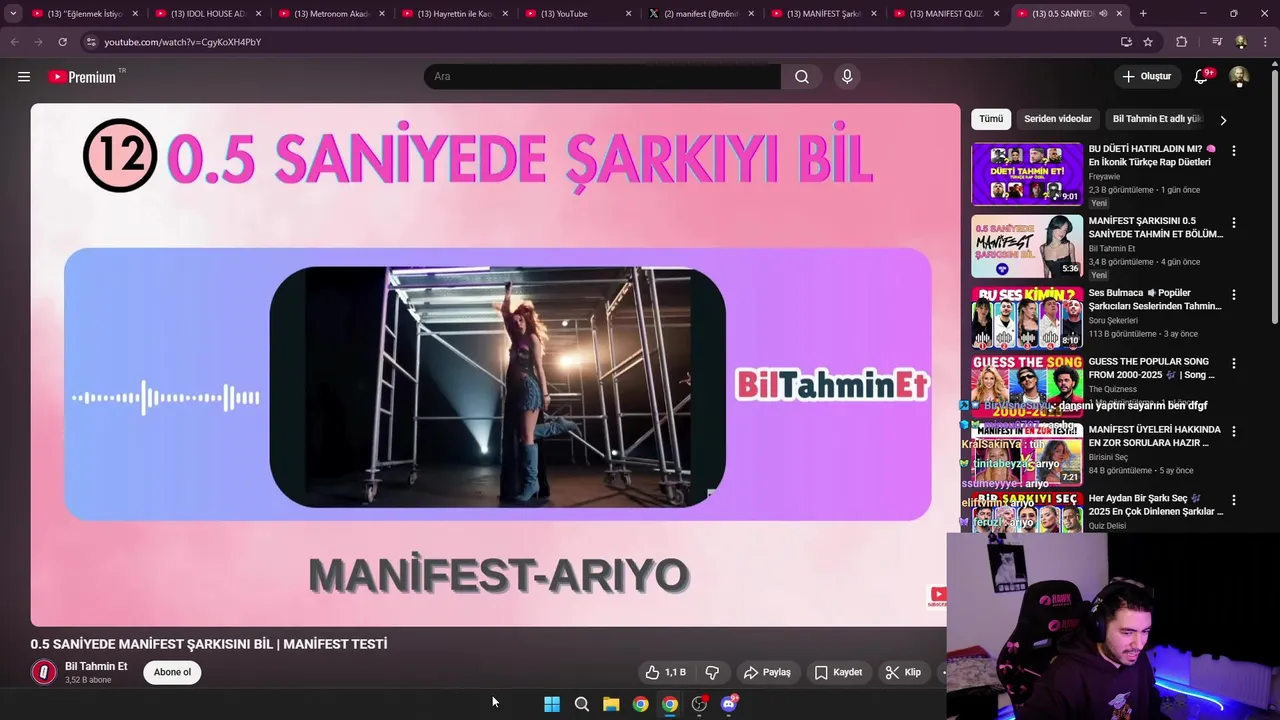
Task: Click the Abone ol subscribe button
Action: click(x=172, y=673)
